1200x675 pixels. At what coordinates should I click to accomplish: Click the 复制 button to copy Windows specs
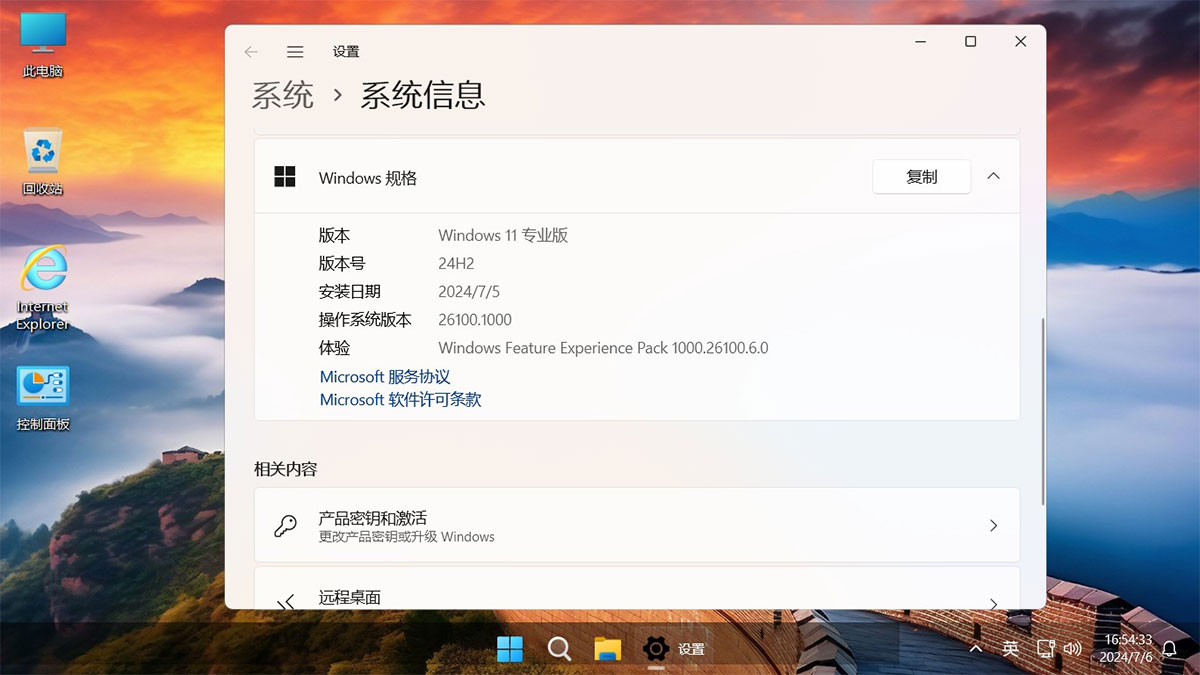pyautogui.click(x=921, y=176)
